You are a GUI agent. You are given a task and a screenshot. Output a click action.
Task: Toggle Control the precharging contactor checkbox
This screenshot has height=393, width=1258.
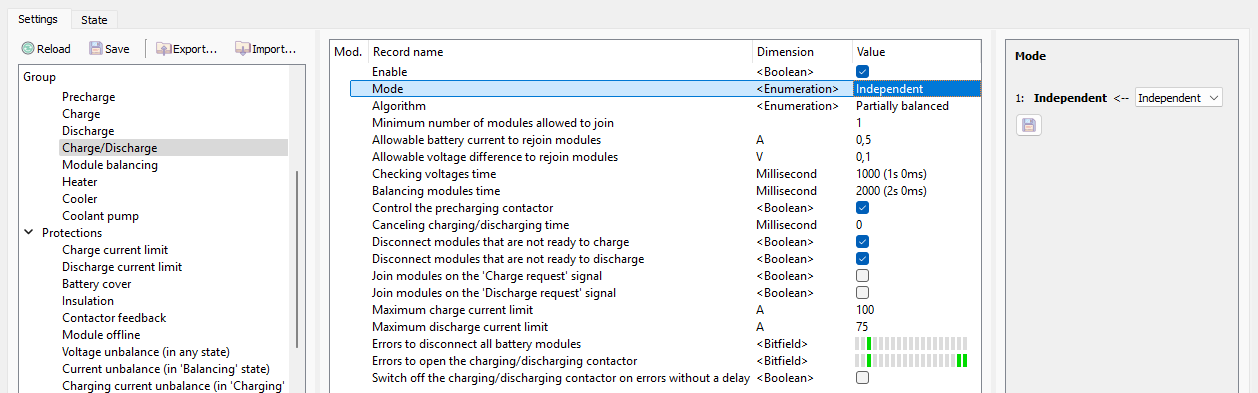click(862, 208)
